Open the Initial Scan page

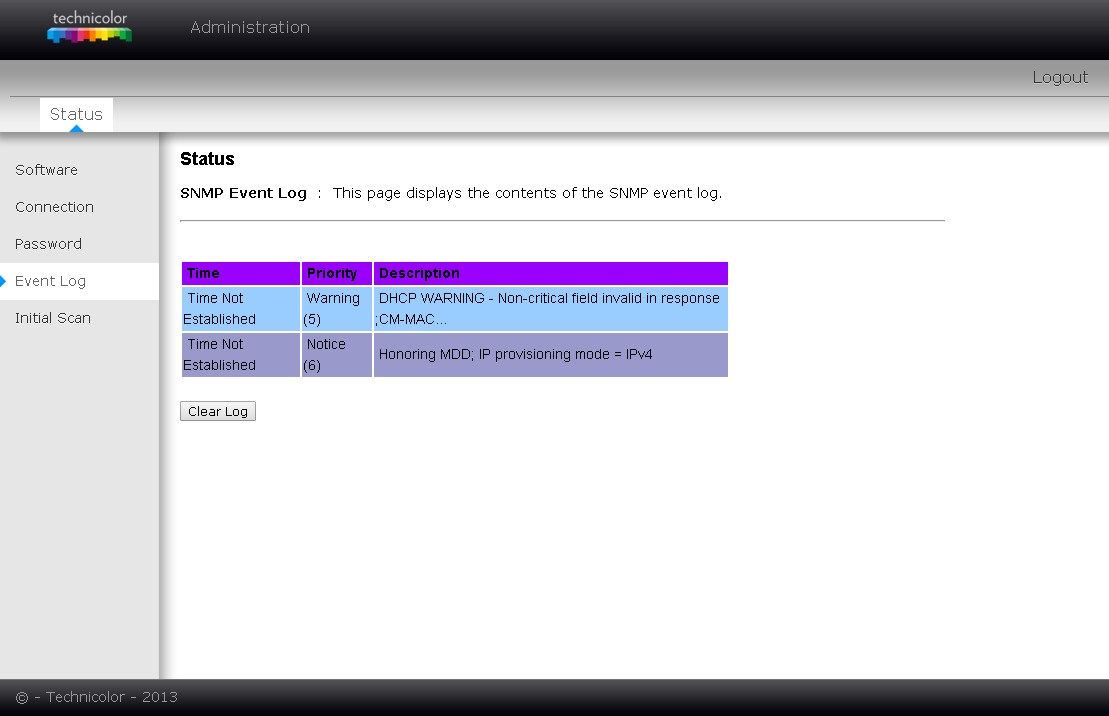click(x=52, y=318)
